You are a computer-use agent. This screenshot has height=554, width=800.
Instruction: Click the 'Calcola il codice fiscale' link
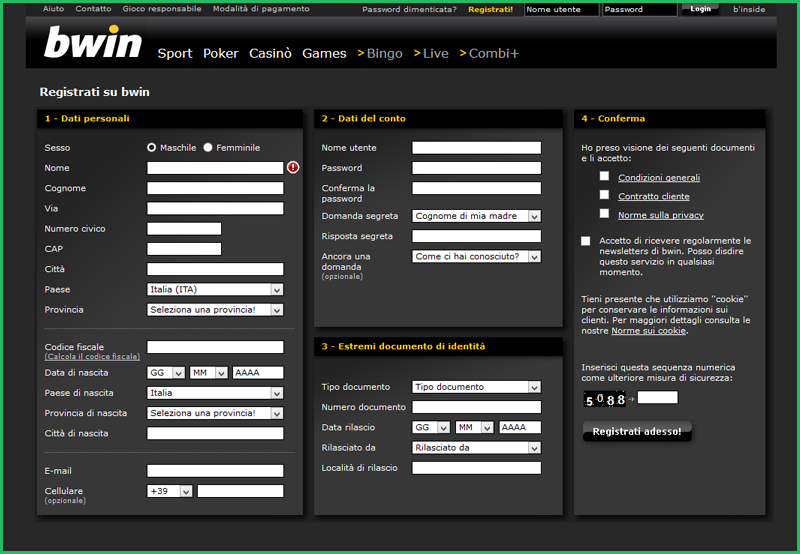point(92,357)
